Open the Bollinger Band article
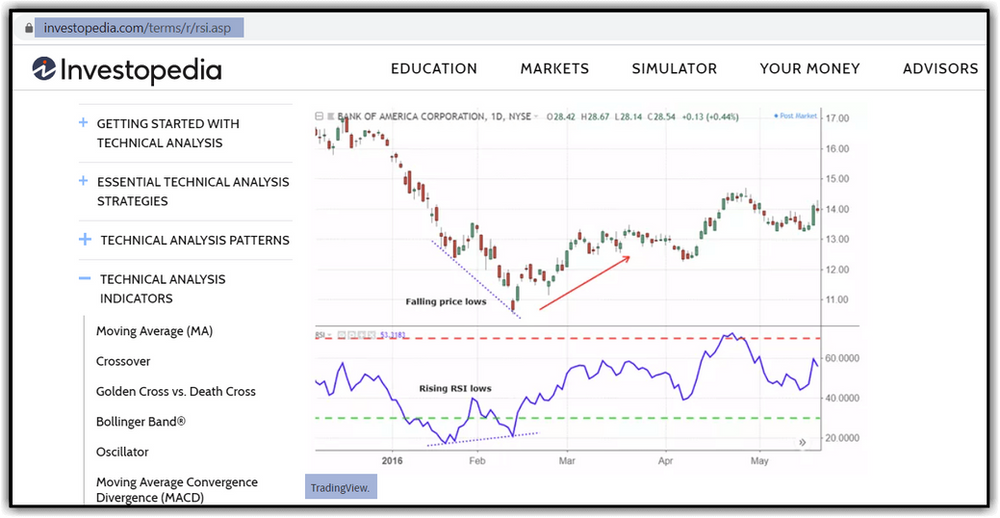Image resolution: width=1000 pixels, height=518 pixels. (141, 422)
